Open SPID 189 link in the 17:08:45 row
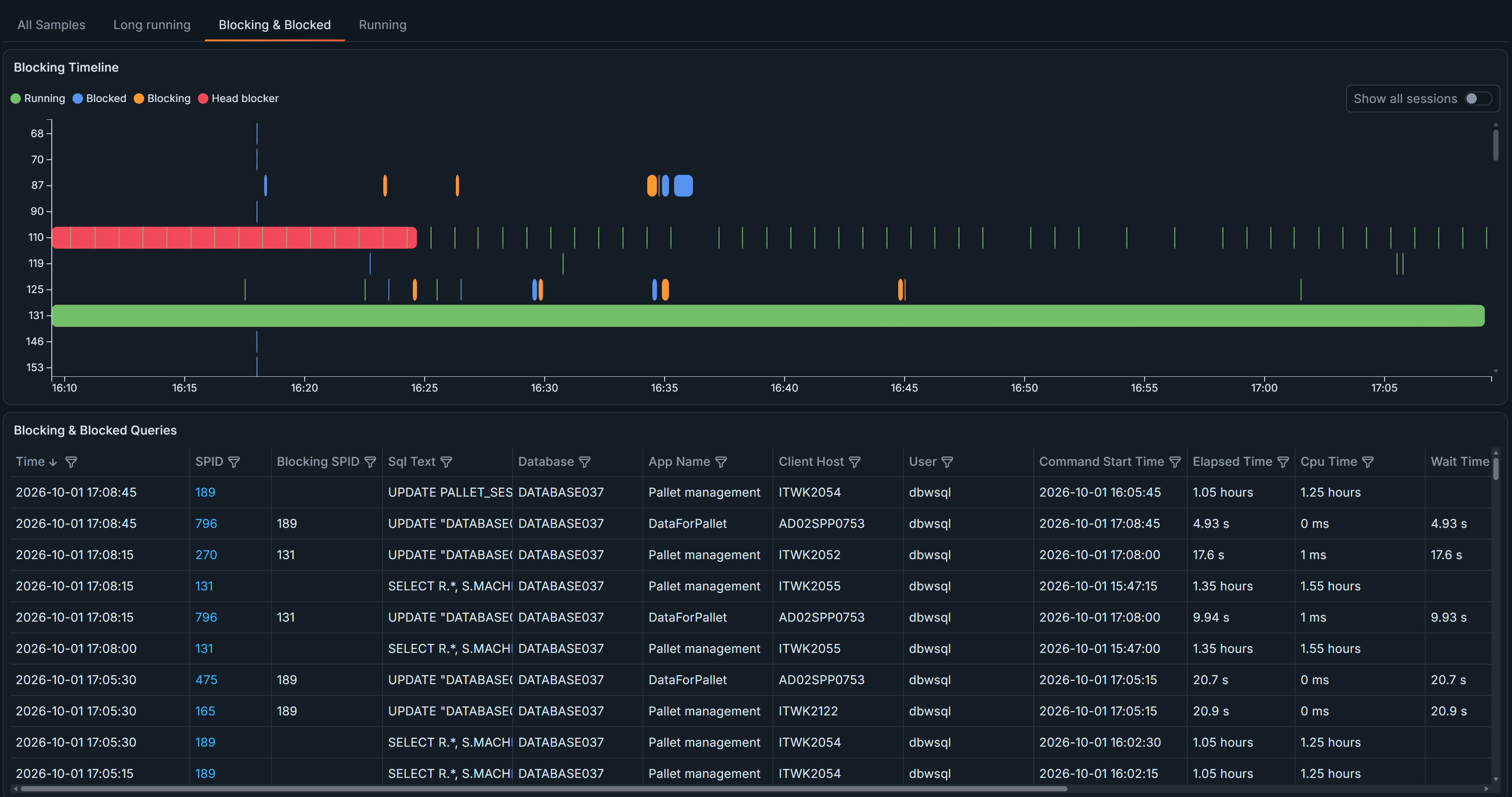Screen dimensions: 1512x797 click(x=205, y=492)
